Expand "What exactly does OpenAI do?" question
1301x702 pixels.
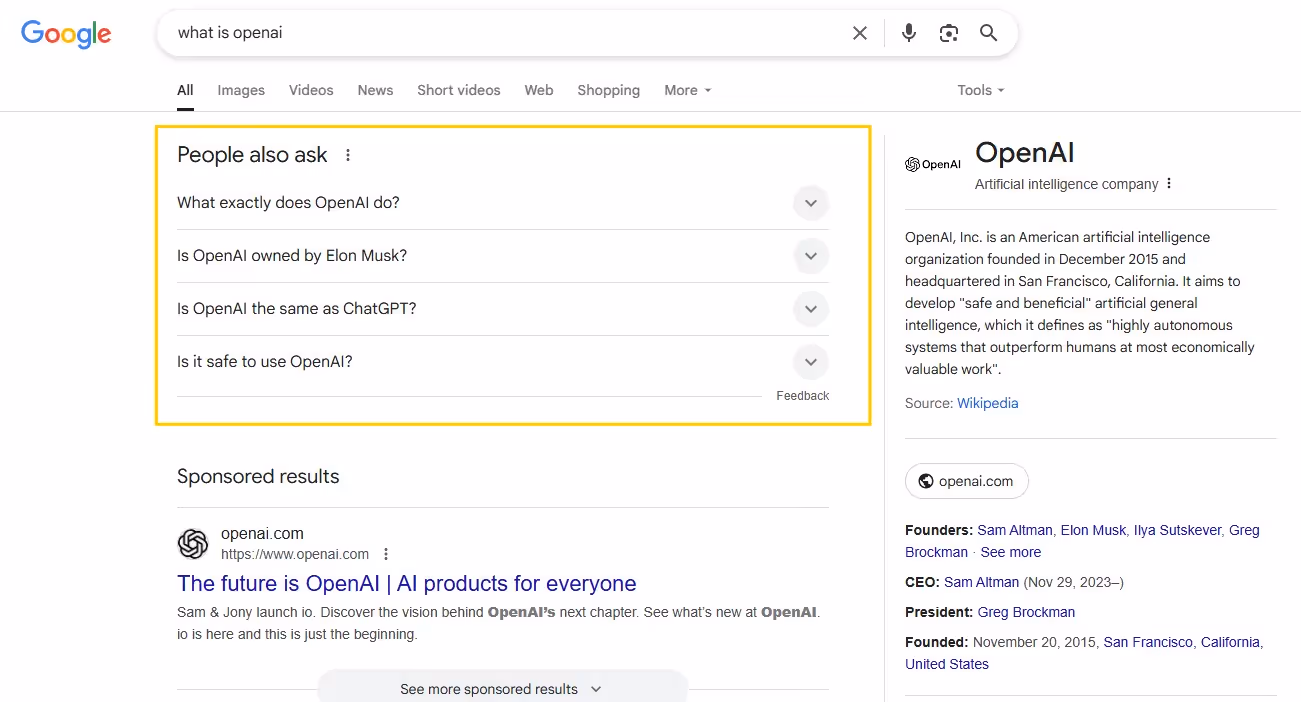[503, 203]
